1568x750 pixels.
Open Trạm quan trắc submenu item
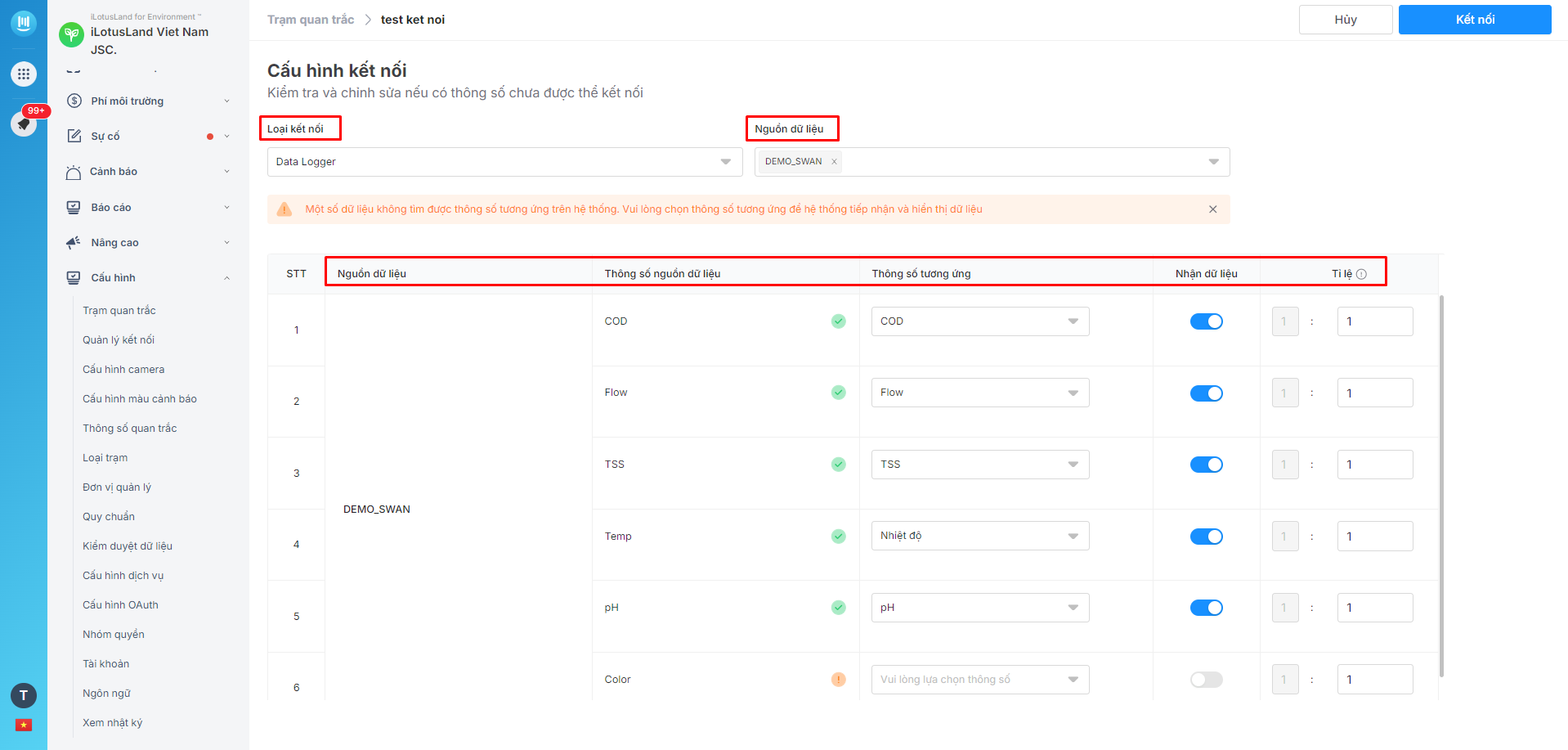[x=119, y=311]
